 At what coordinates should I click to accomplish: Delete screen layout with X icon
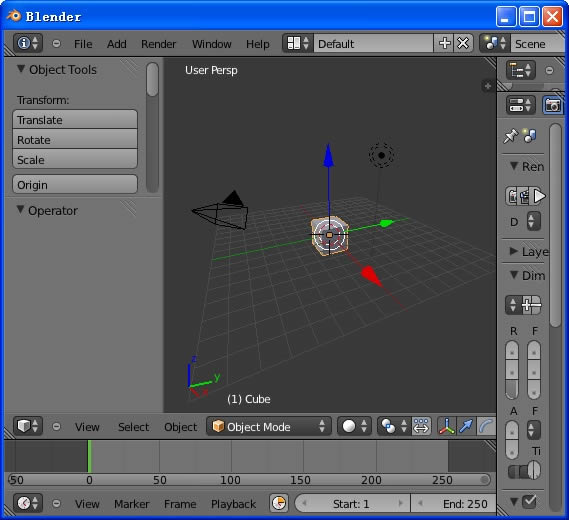463,44
